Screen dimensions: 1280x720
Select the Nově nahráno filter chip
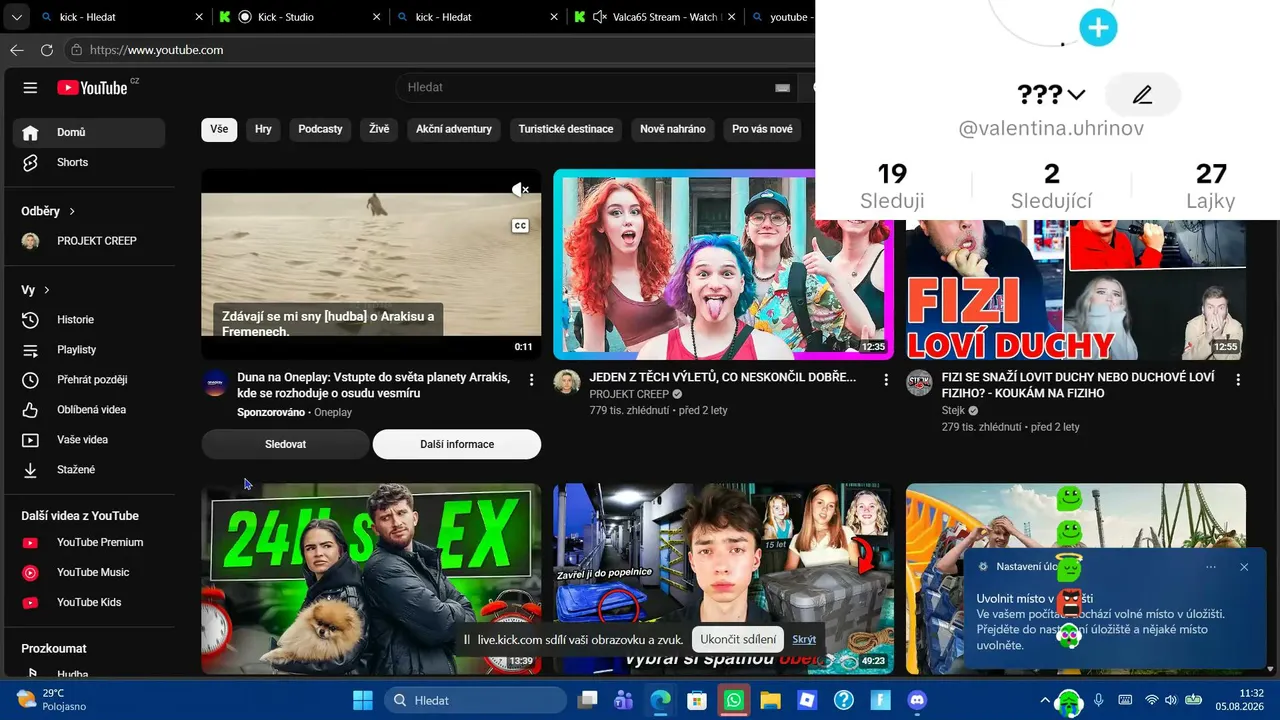(x=673, y=129)
